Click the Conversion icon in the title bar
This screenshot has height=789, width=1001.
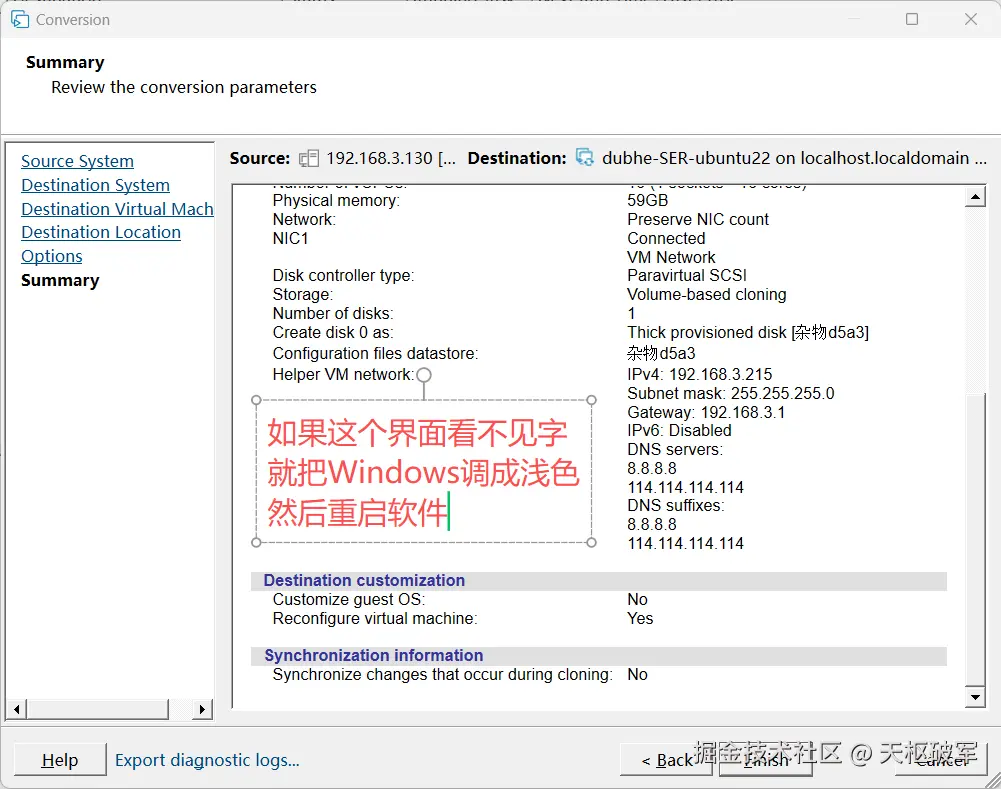point(19,19)
